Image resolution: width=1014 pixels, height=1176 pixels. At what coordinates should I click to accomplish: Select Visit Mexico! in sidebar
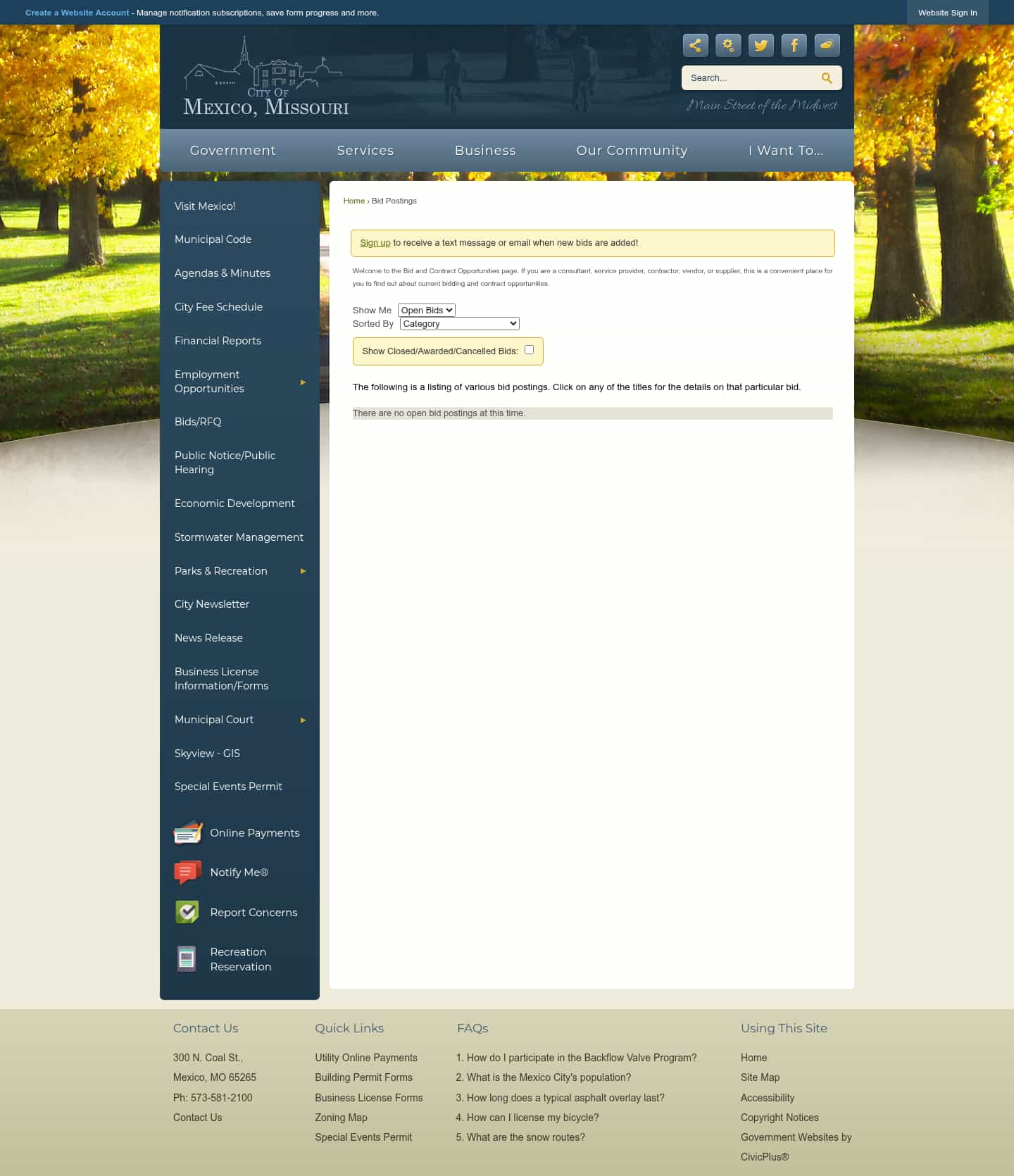tap(205, 206)
